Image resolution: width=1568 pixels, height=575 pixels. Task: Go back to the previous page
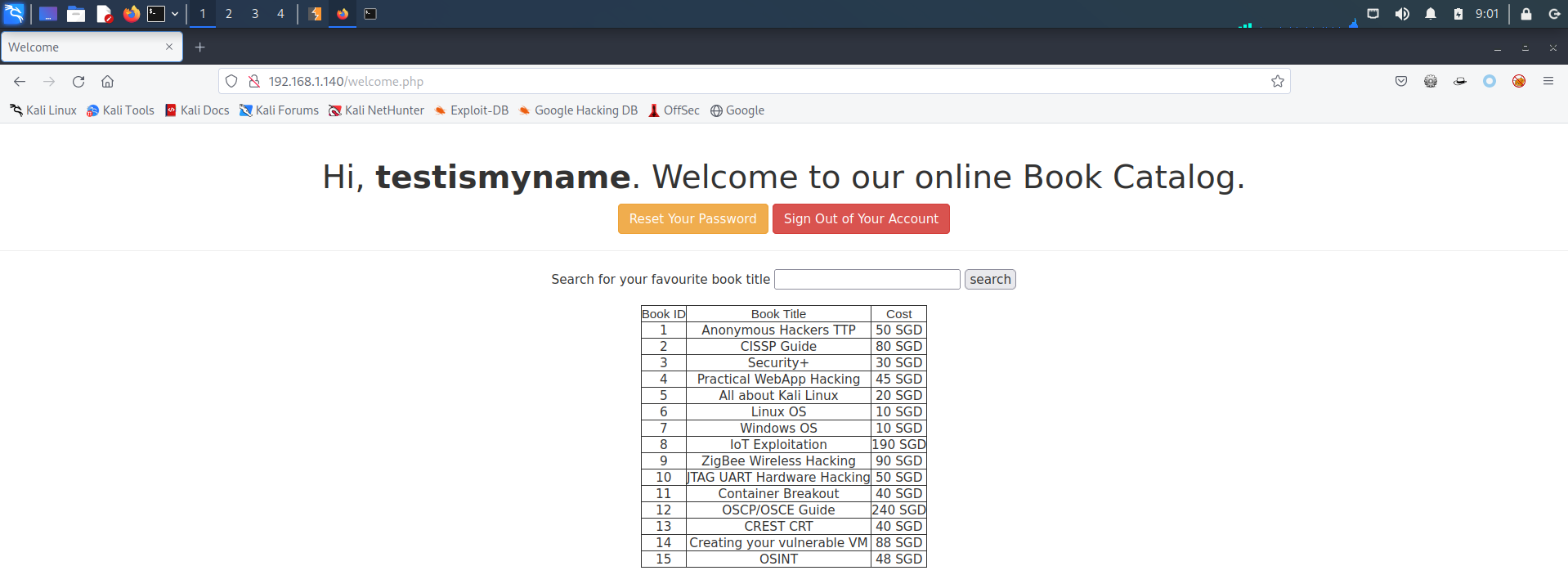(20, 82)
